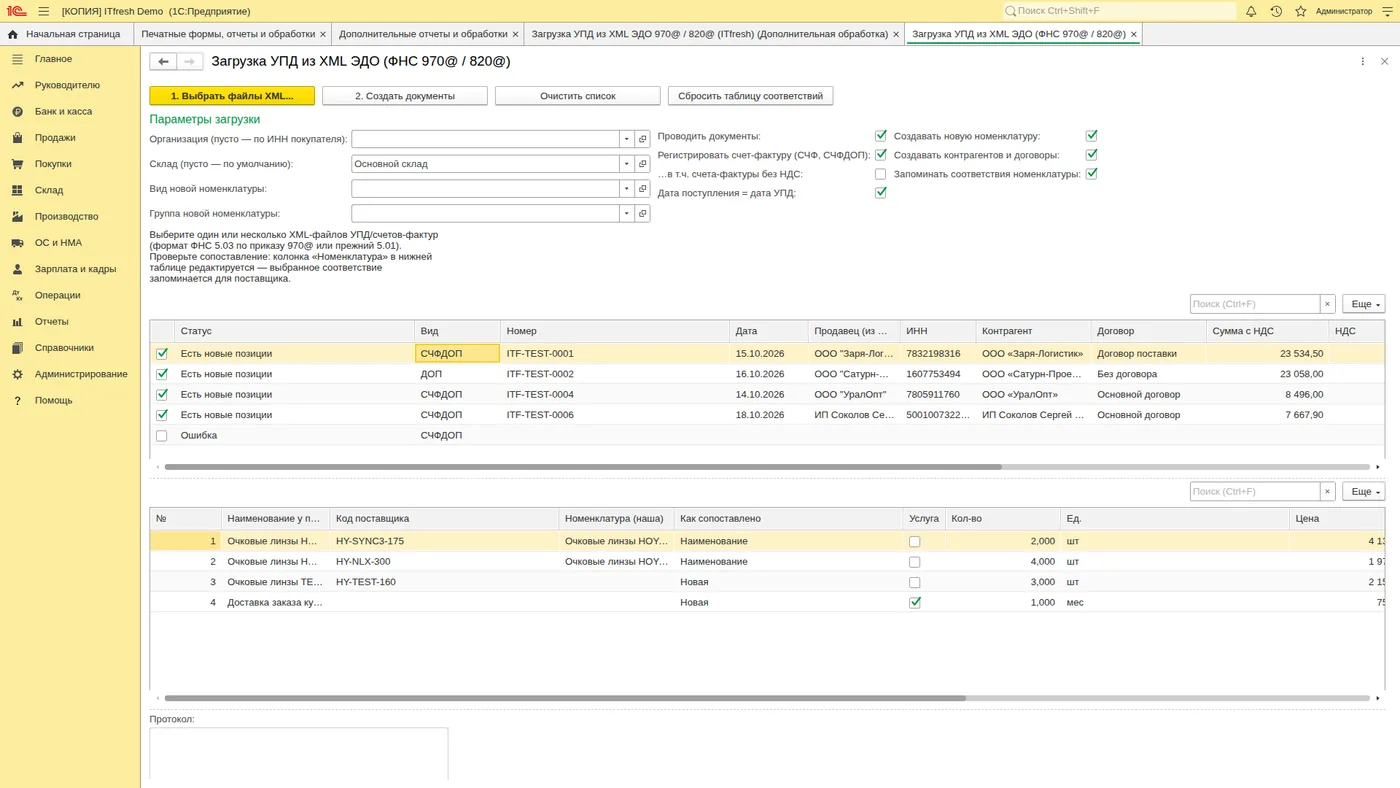Open the Продажи sidebar section
The height and width of the screenshot is (788, 1400).
pos(55,138)
